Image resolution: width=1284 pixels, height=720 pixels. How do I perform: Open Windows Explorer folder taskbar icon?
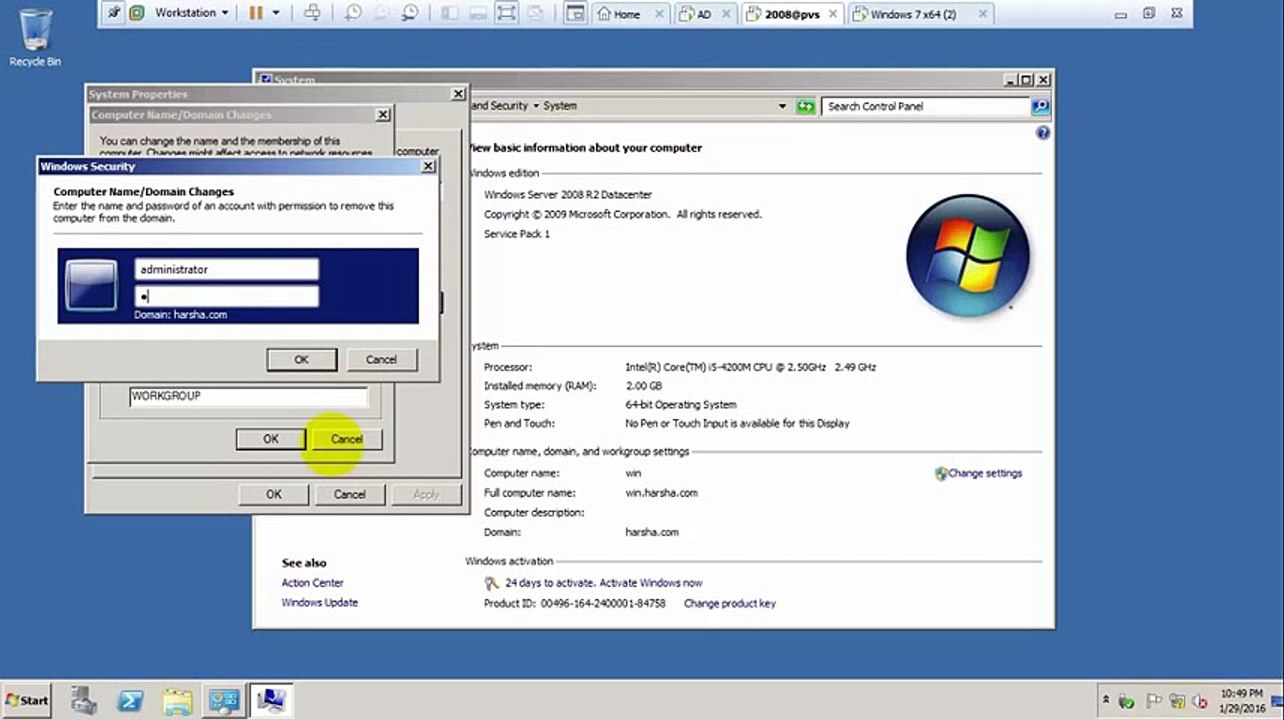[177, 701]
